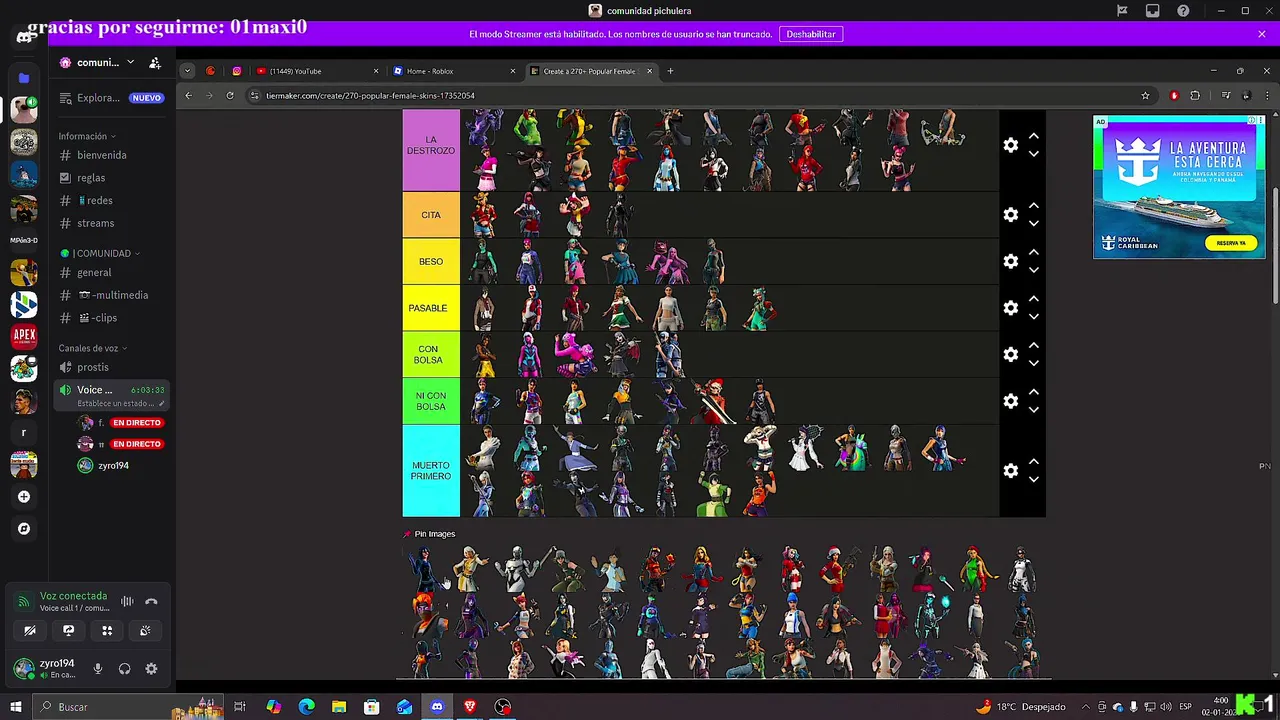Toggle headphone deafen in Discord user panel
This screenshot has height=720, width=1280.
(124, 669)
